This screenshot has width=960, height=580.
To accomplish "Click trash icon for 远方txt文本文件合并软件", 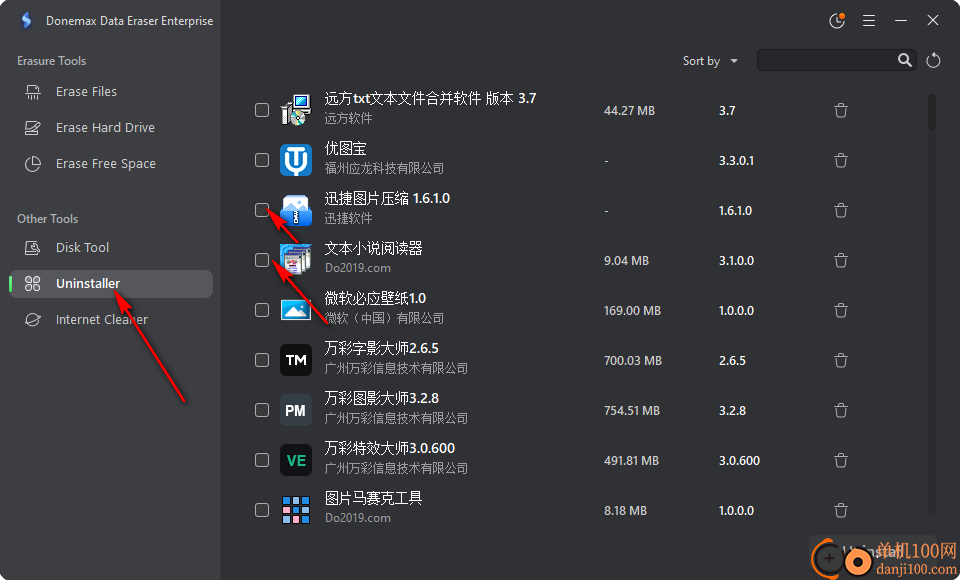I will click(x=841, y=110).
